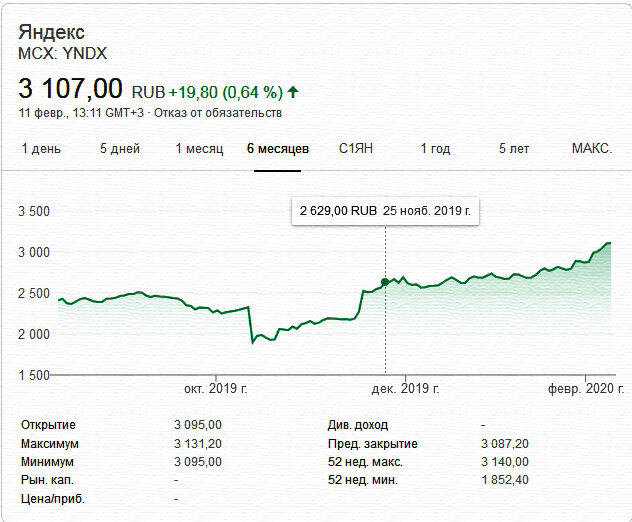Click the 'Максимум' row label

click(x=50, y=444)
